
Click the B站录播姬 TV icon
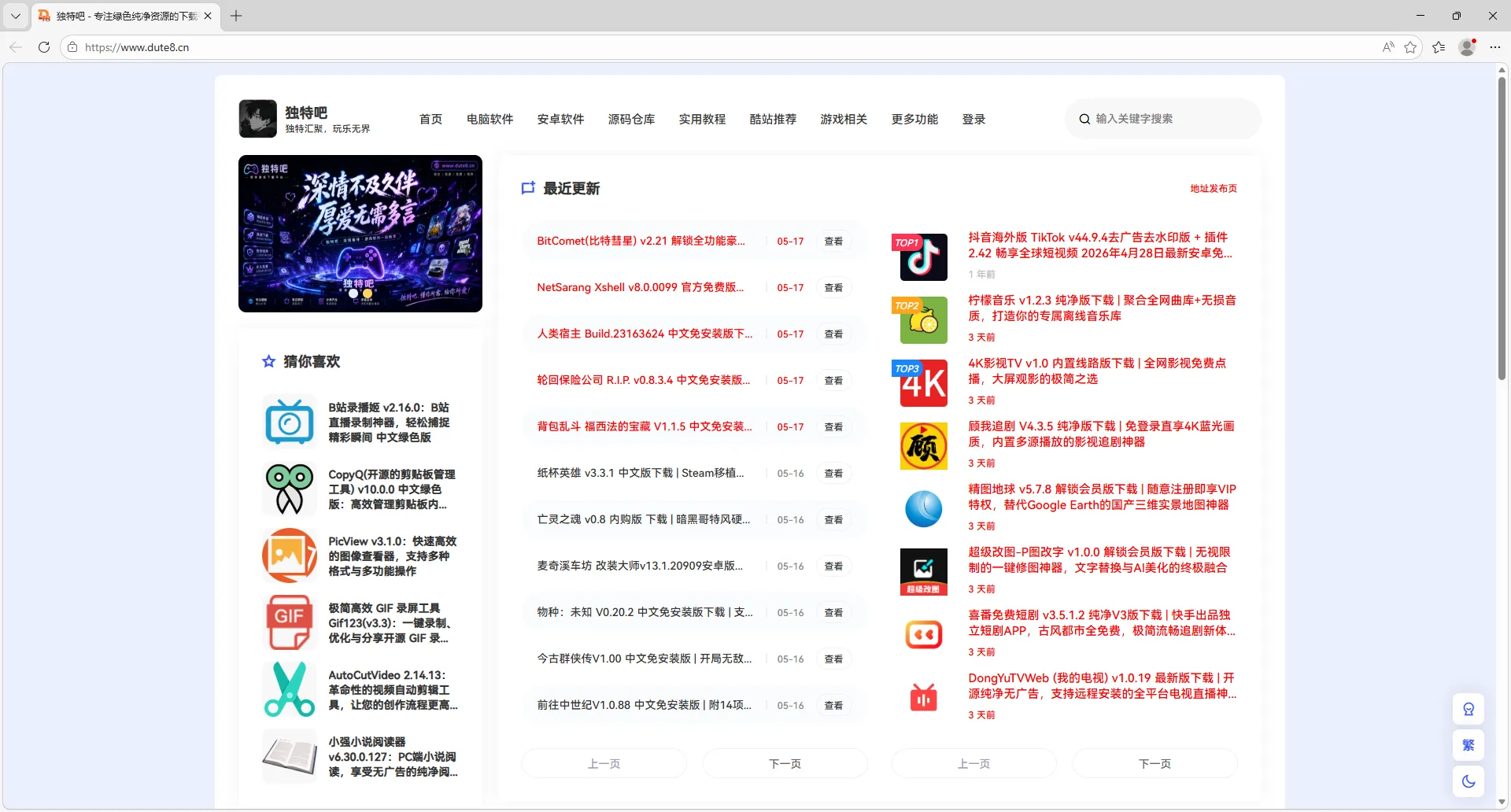290,422
